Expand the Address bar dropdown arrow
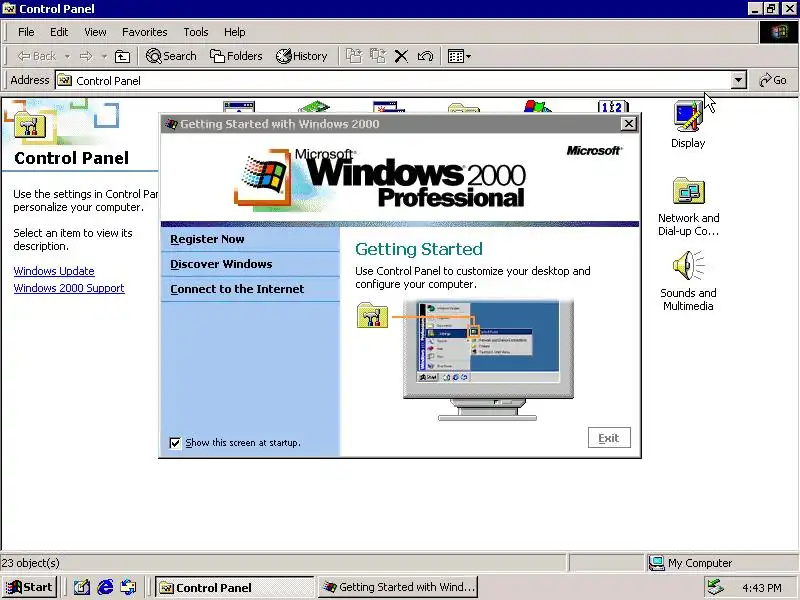Screen dimensions: 800x600 click(738, 81)
